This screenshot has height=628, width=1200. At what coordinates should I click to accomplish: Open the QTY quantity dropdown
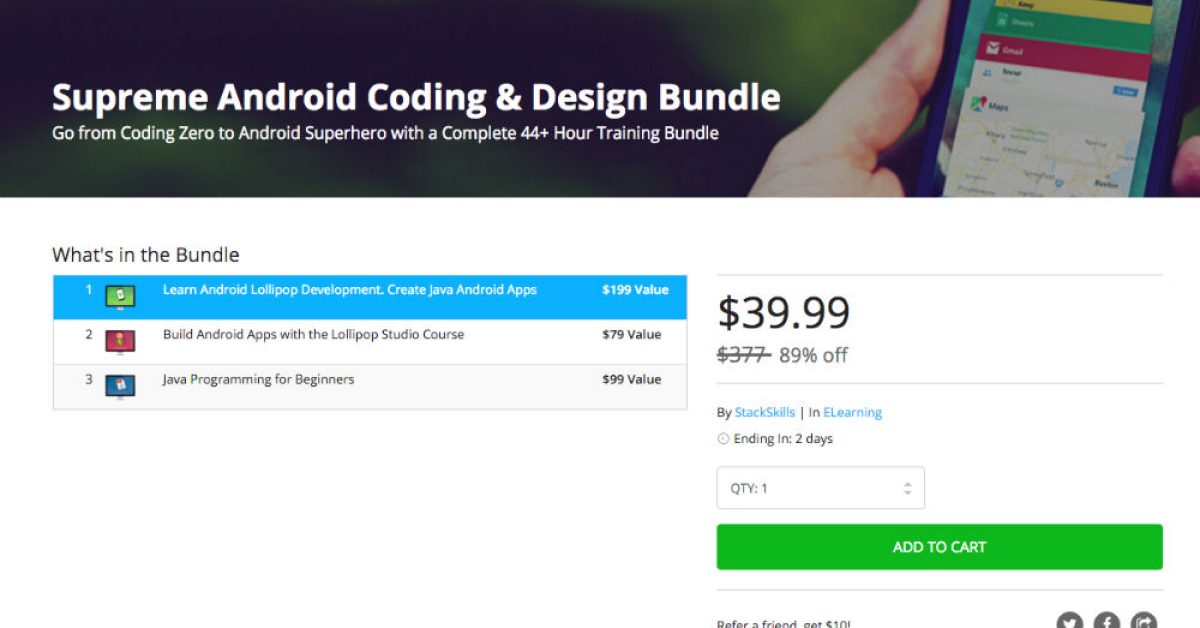(x=820, y=488)
